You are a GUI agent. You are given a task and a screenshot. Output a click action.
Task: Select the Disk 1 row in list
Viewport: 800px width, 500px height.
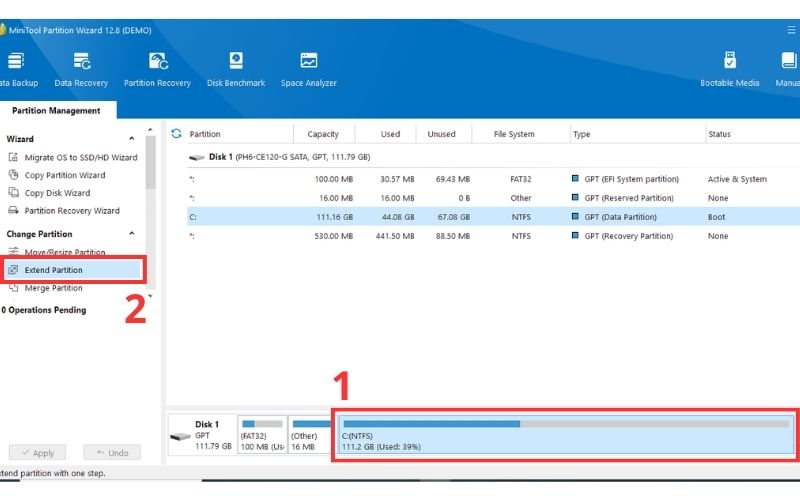493,157
